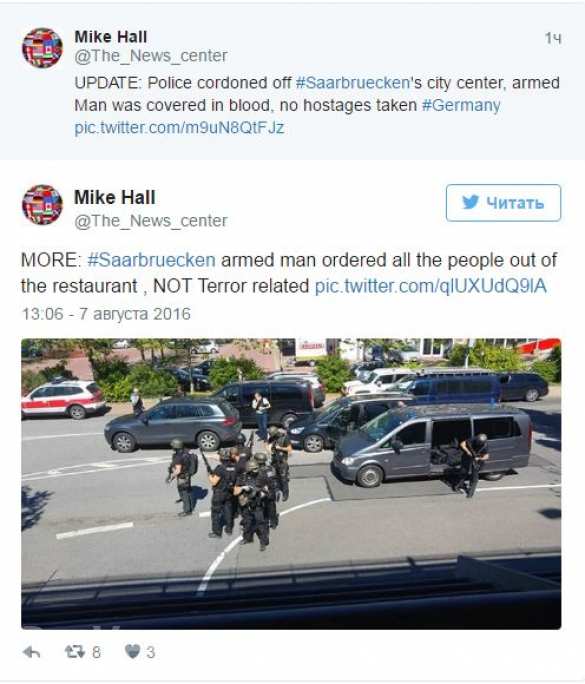
Task: Click the reply arrow icon
Action: point(31,653)
